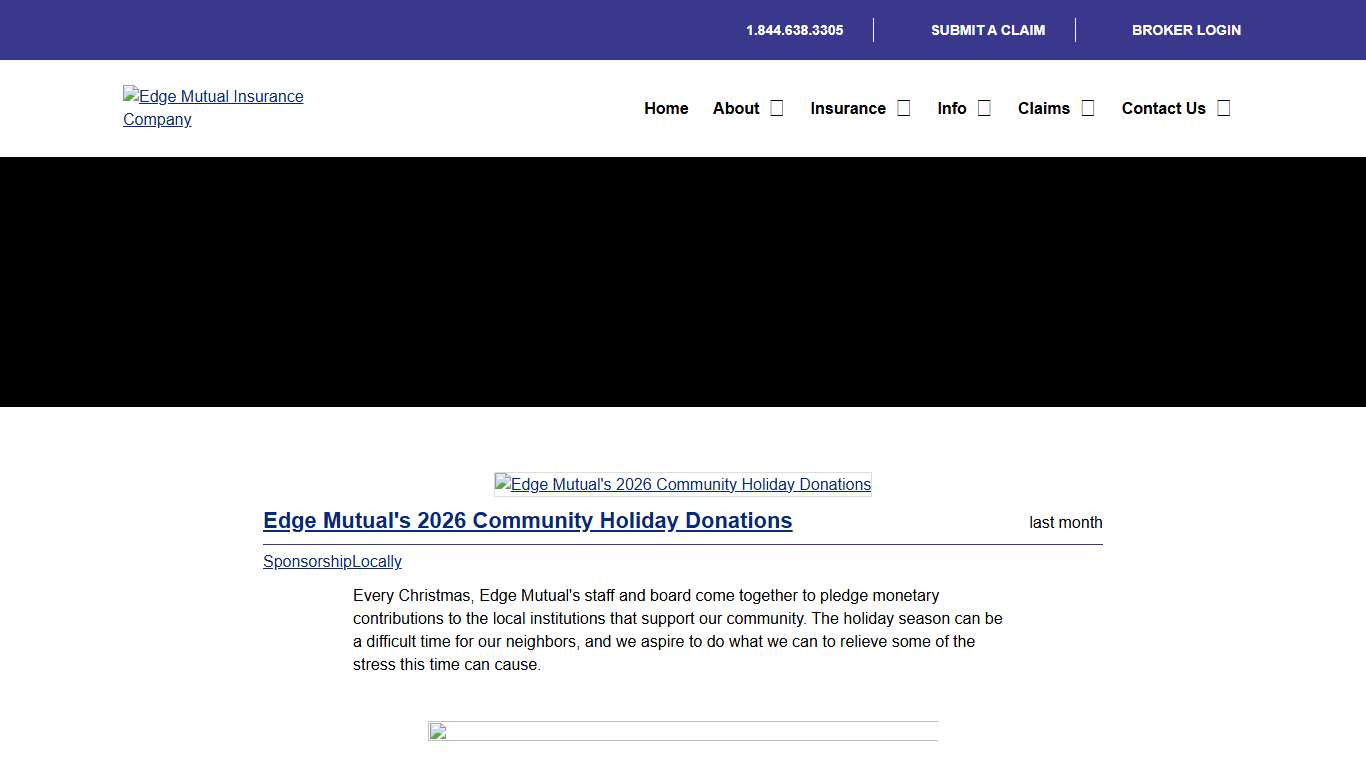This screenshot has width=1366, height=768.
Task: Click the Edge Mutual Insurance Company logo
Action: pos(213,108)
